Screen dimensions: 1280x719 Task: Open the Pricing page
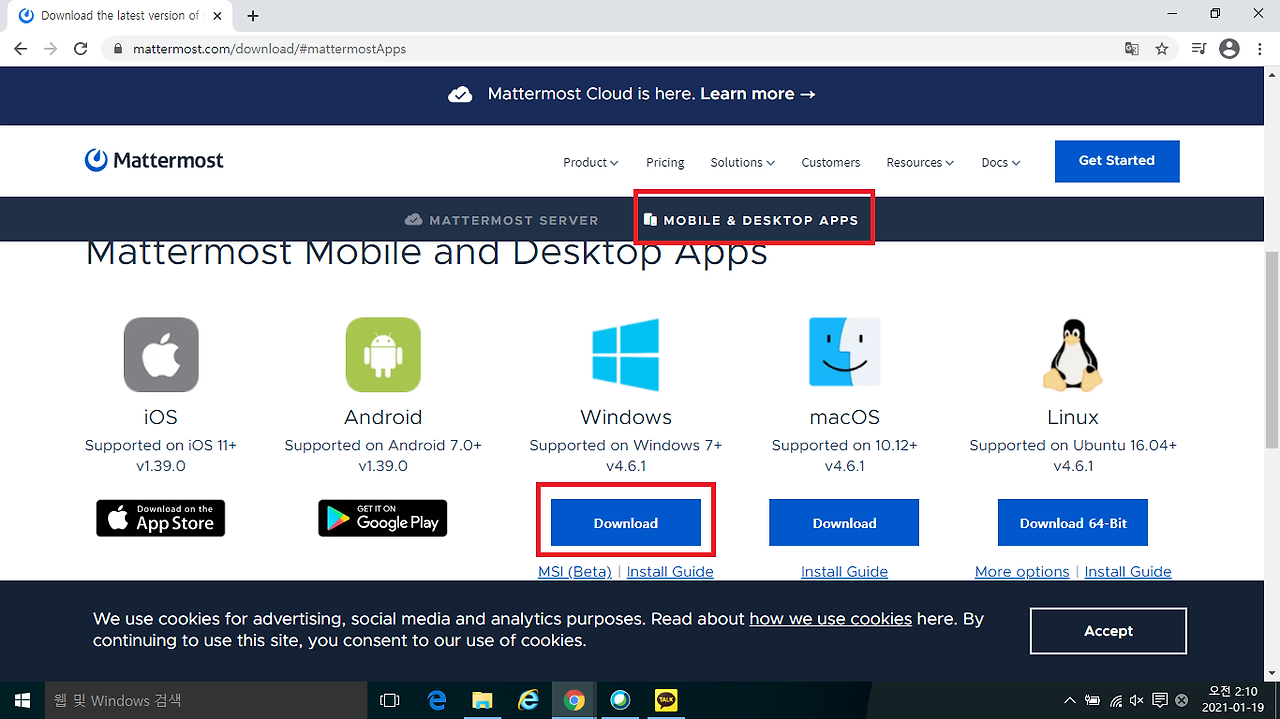[x=665, y=162]
